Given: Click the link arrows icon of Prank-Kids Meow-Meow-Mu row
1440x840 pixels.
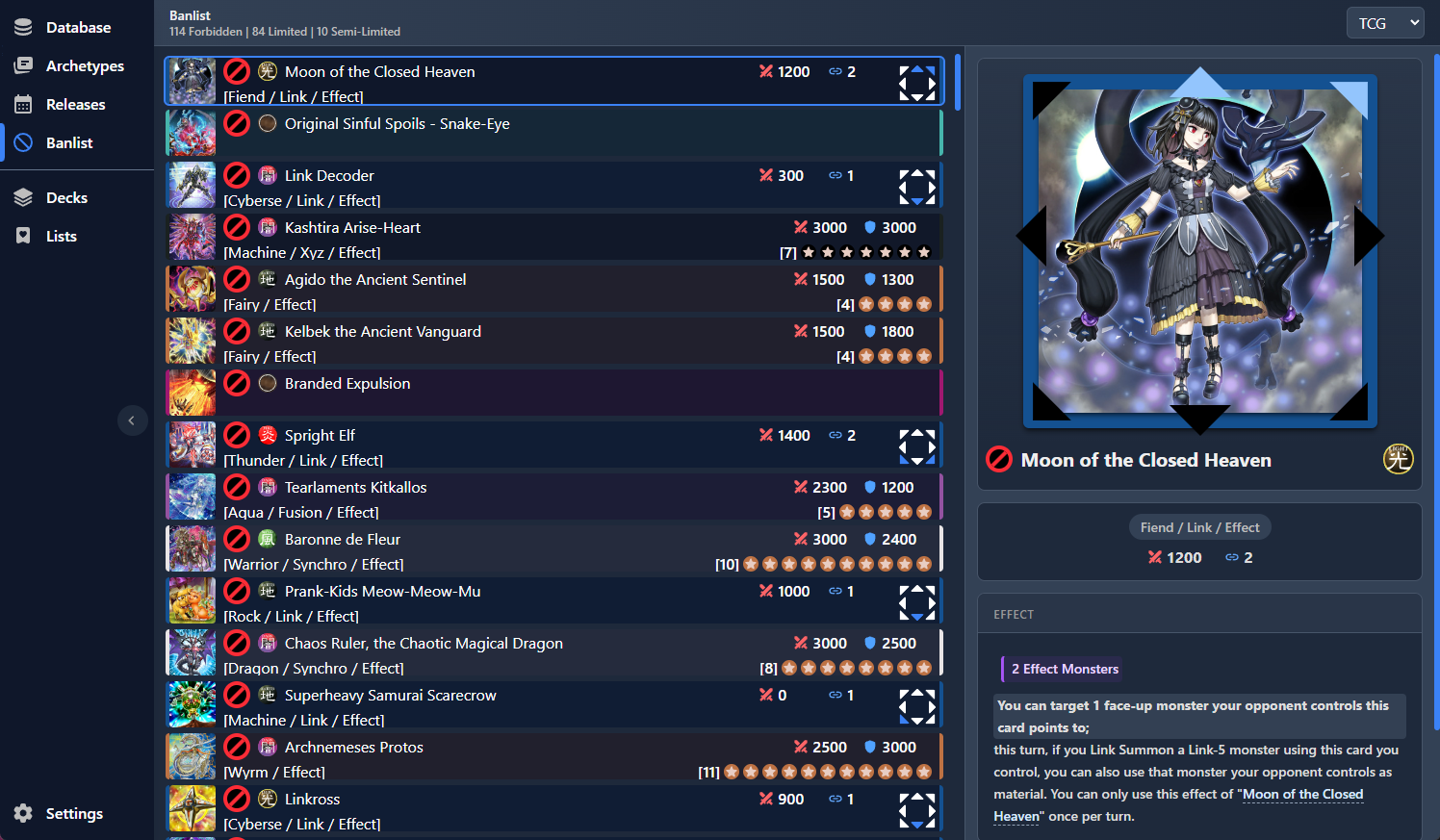Looking at the screenshot, I should (917, 602).
